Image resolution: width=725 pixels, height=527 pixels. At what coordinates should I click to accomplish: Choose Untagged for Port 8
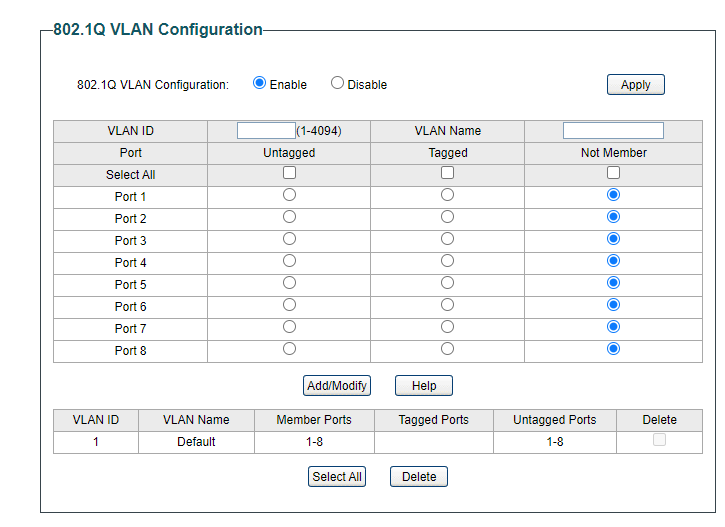pyautogui.click(x=289, y=349)
